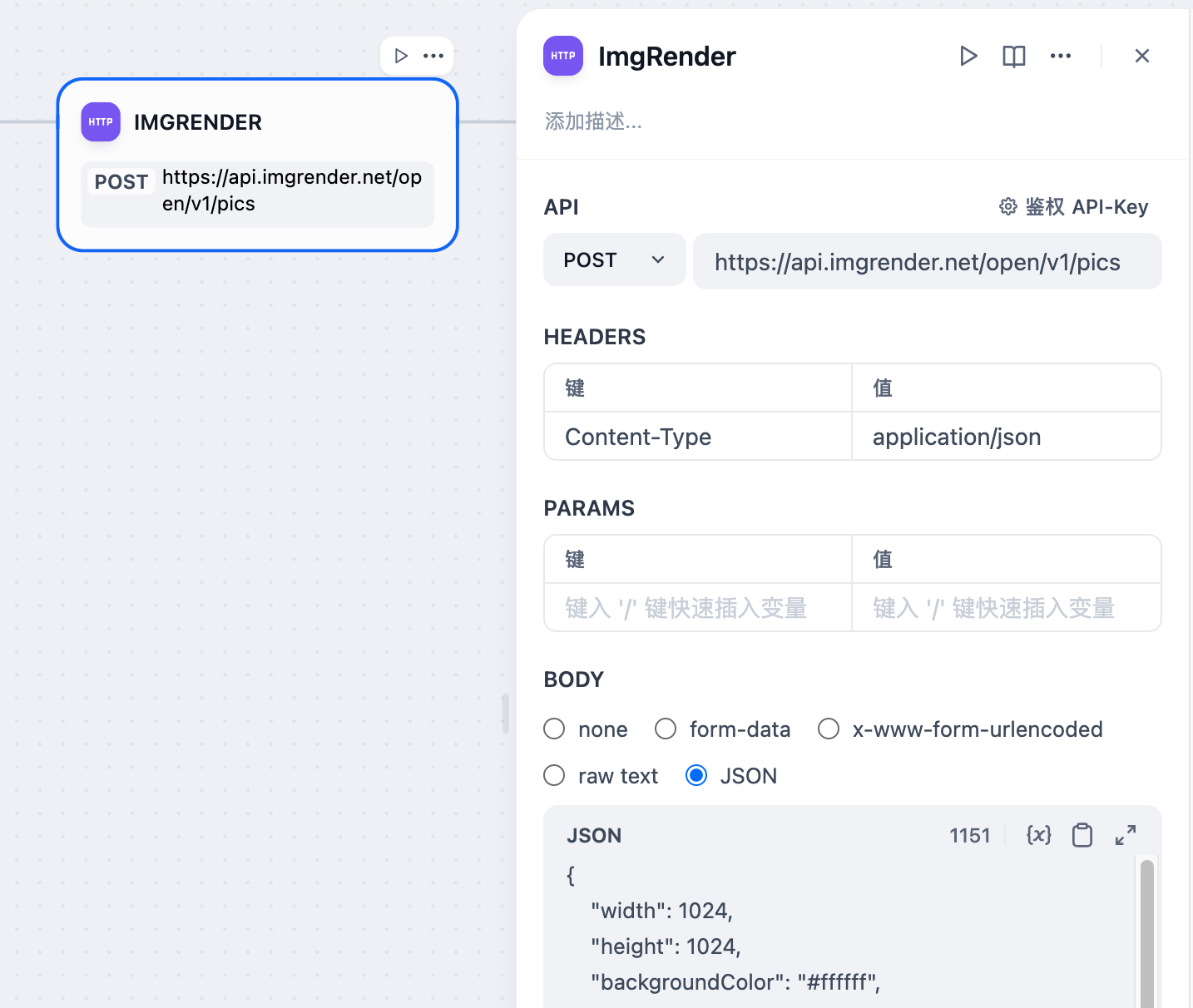
Task: Edit the ImgRender title
Action: click(667, 56)
